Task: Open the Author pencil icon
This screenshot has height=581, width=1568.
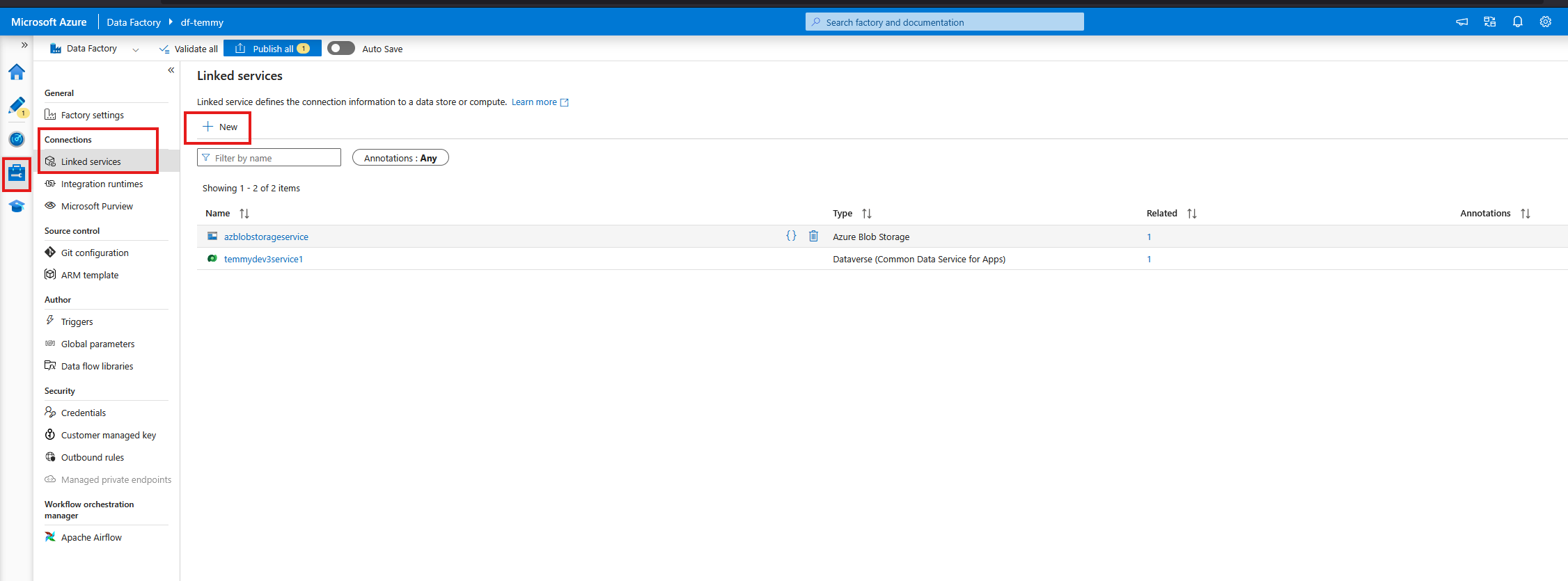Action: 17,106
